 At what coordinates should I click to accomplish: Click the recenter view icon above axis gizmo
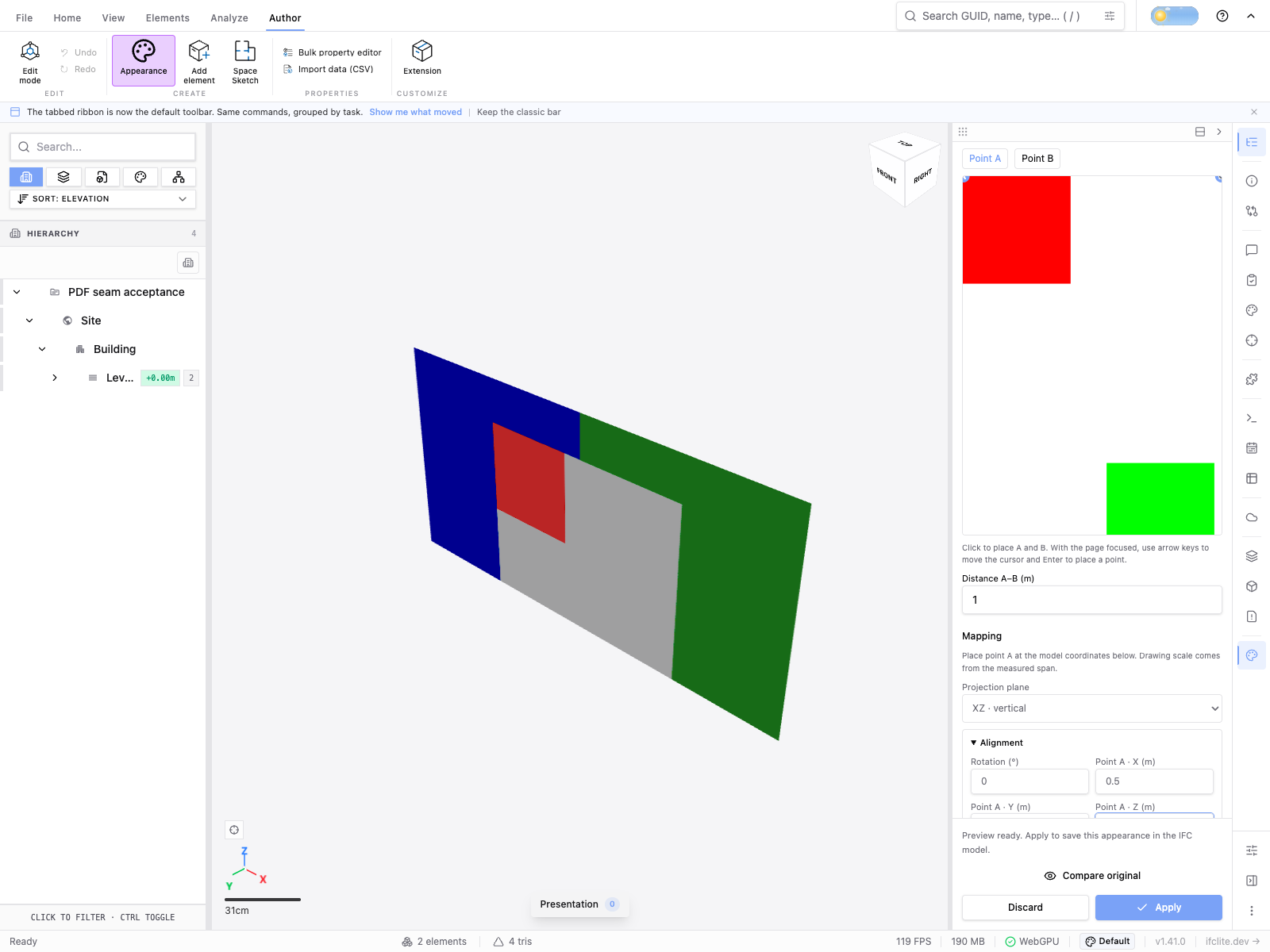click(x=234, y=830)
